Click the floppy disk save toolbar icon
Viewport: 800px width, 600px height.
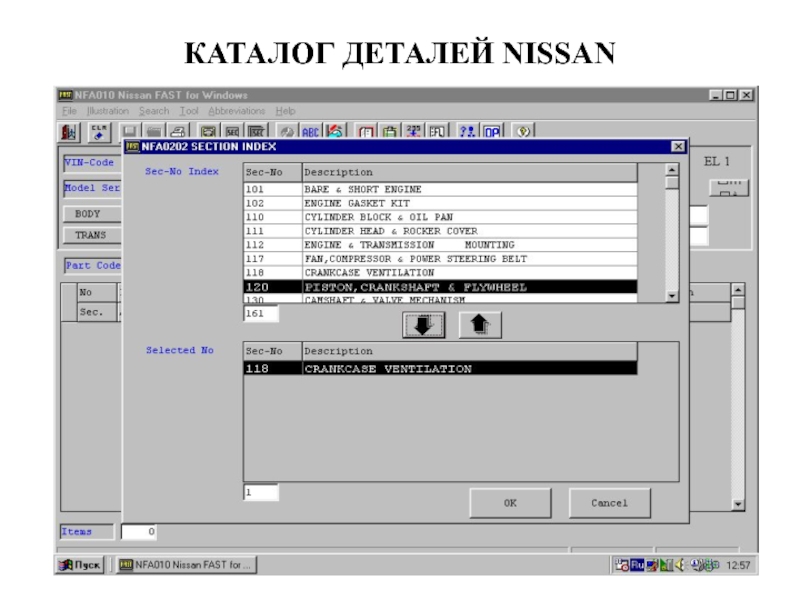(129, 132)
